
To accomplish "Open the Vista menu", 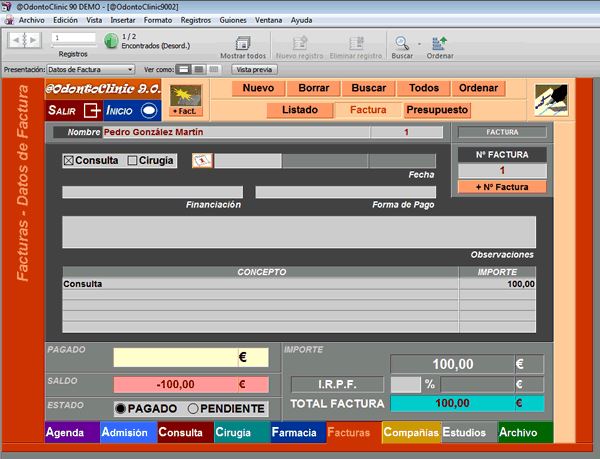I will [x=94, y=20].
